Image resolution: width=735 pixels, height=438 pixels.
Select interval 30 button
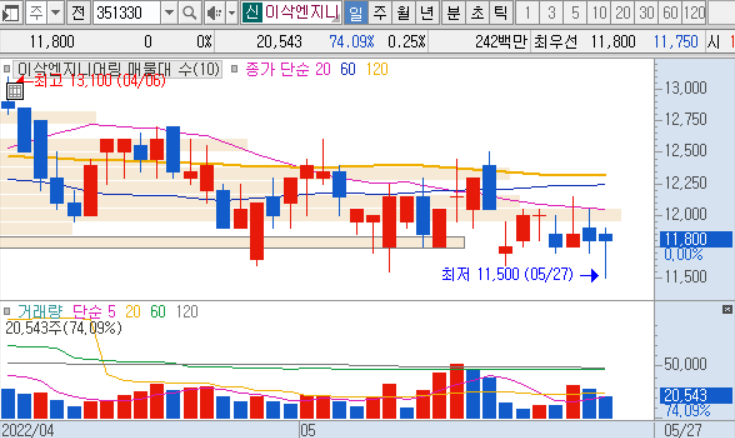pyautogui.click(x=647, y=13)
